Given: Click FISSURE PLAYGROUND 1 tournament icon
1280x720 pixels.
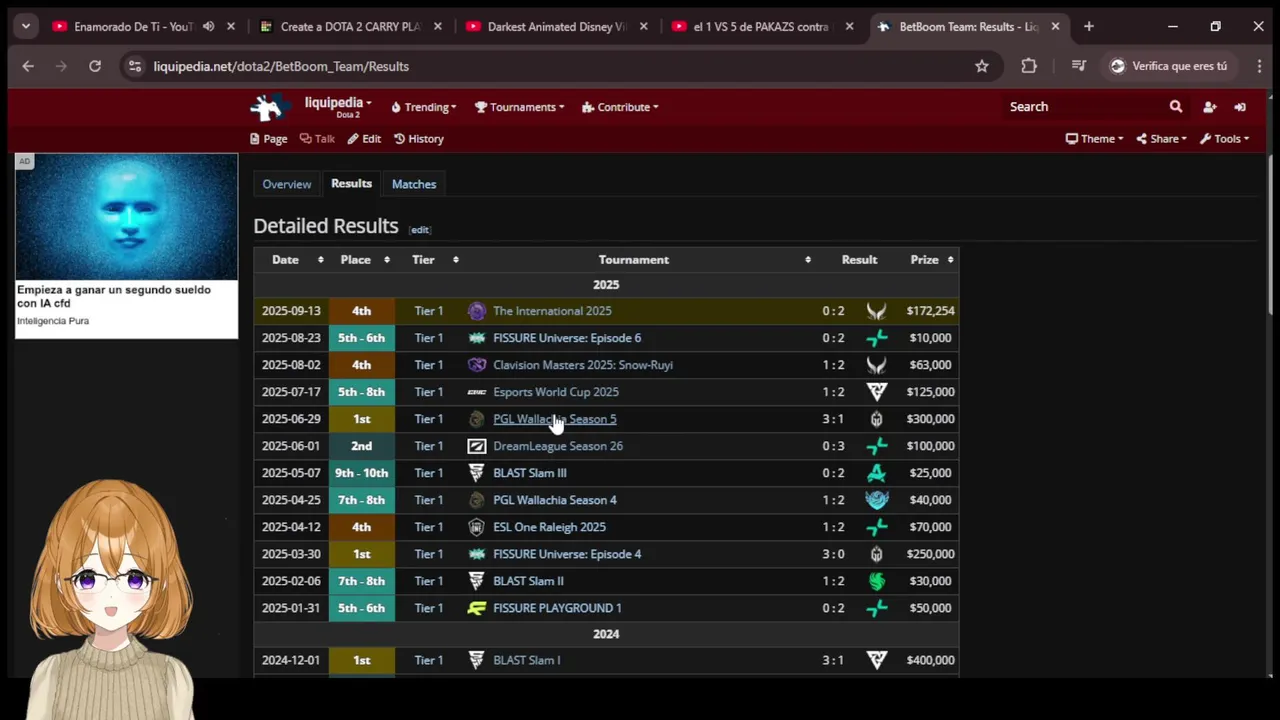Looking at the screenshot, I should [477, 608].
